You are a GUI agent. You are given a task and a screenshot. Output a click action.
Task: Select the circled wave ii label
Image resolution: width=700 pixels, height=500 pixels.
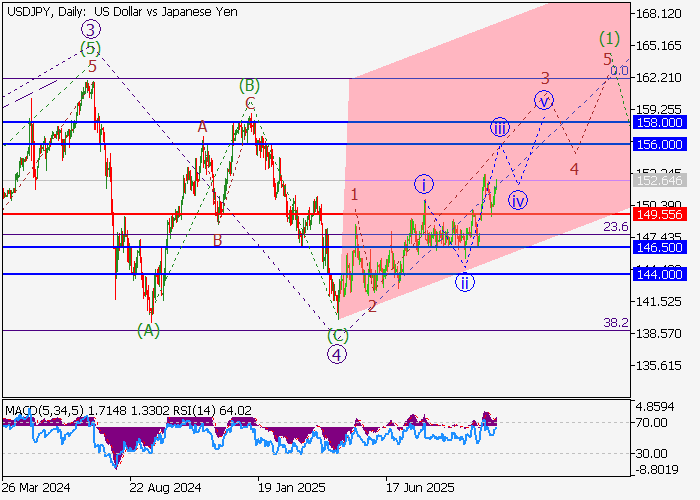pos(465,282)
